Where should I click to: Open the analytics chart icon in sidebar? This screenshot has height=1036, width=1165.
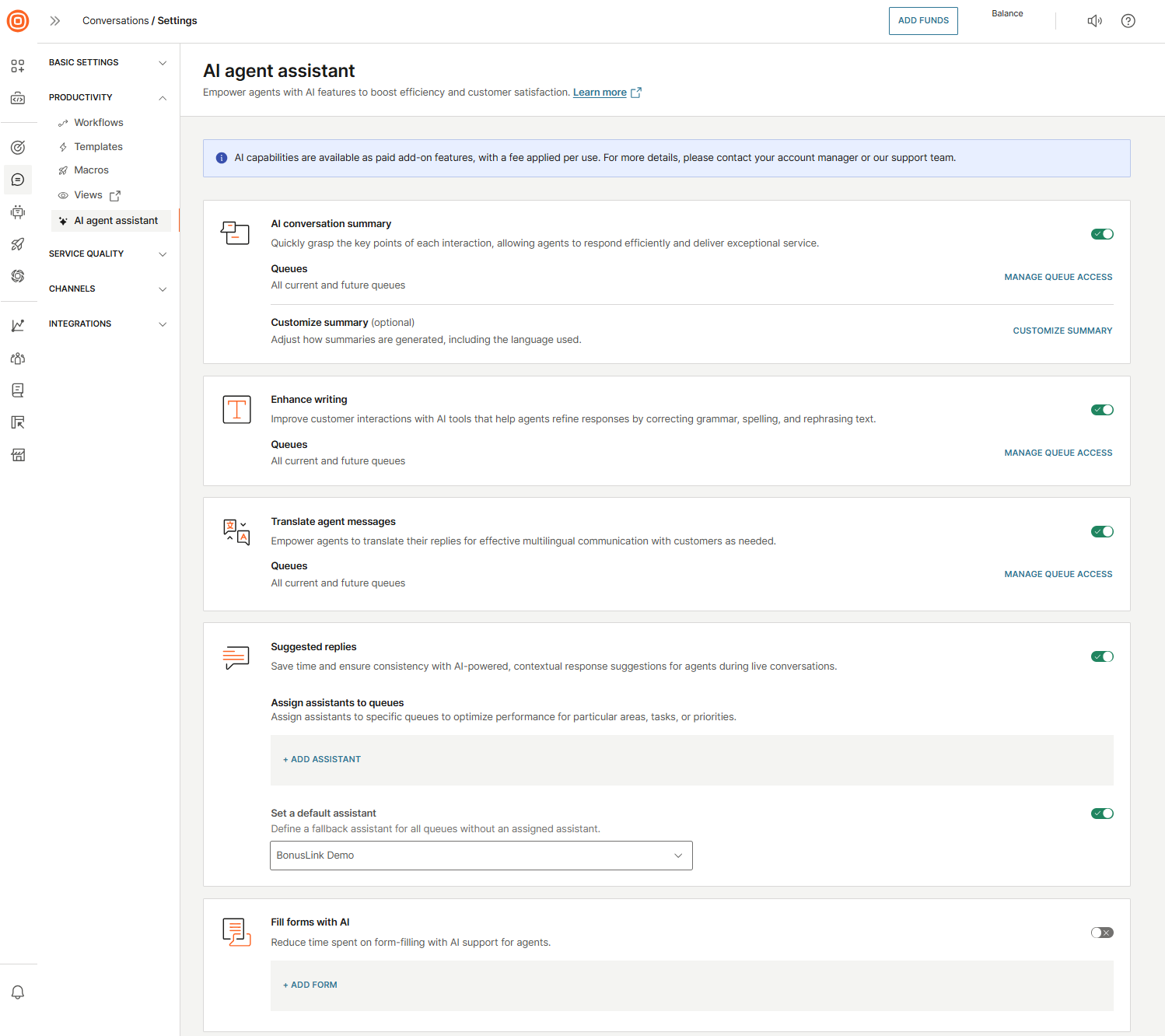pos(18,326)
